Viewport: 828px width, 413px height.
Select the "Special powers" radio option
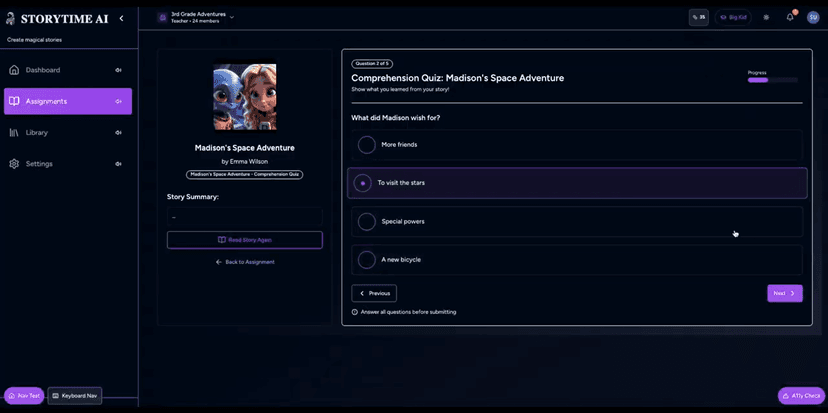pos(367,221)
